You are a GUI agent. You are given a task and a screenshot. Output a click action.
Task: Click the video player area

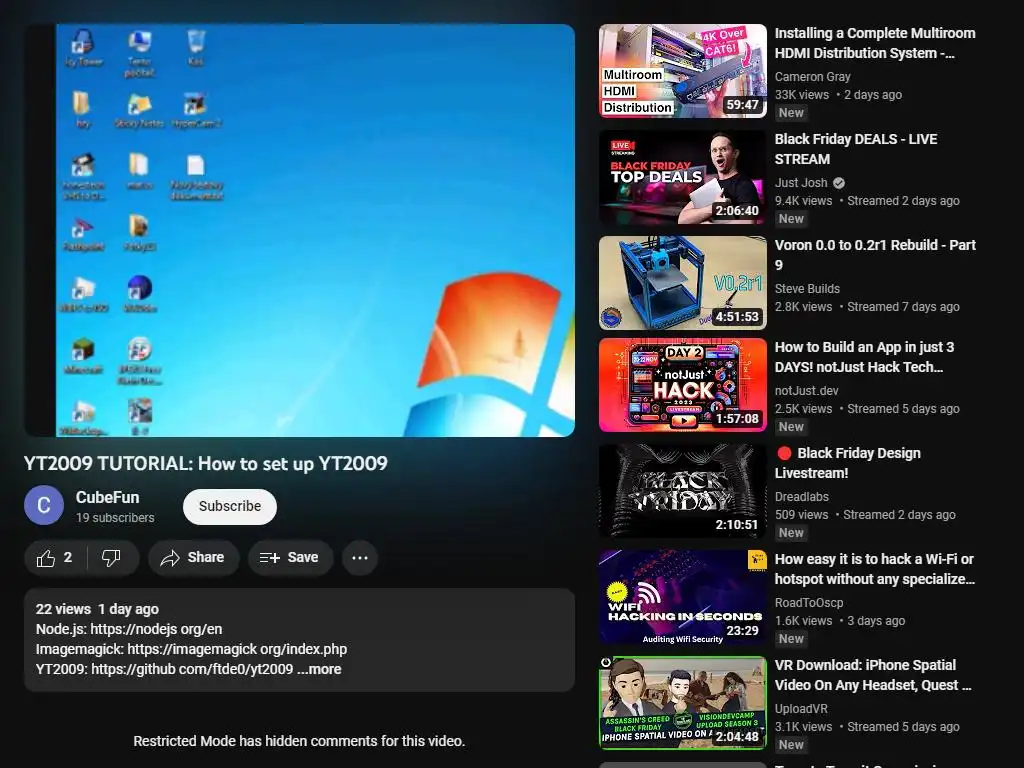click(299, 231)
